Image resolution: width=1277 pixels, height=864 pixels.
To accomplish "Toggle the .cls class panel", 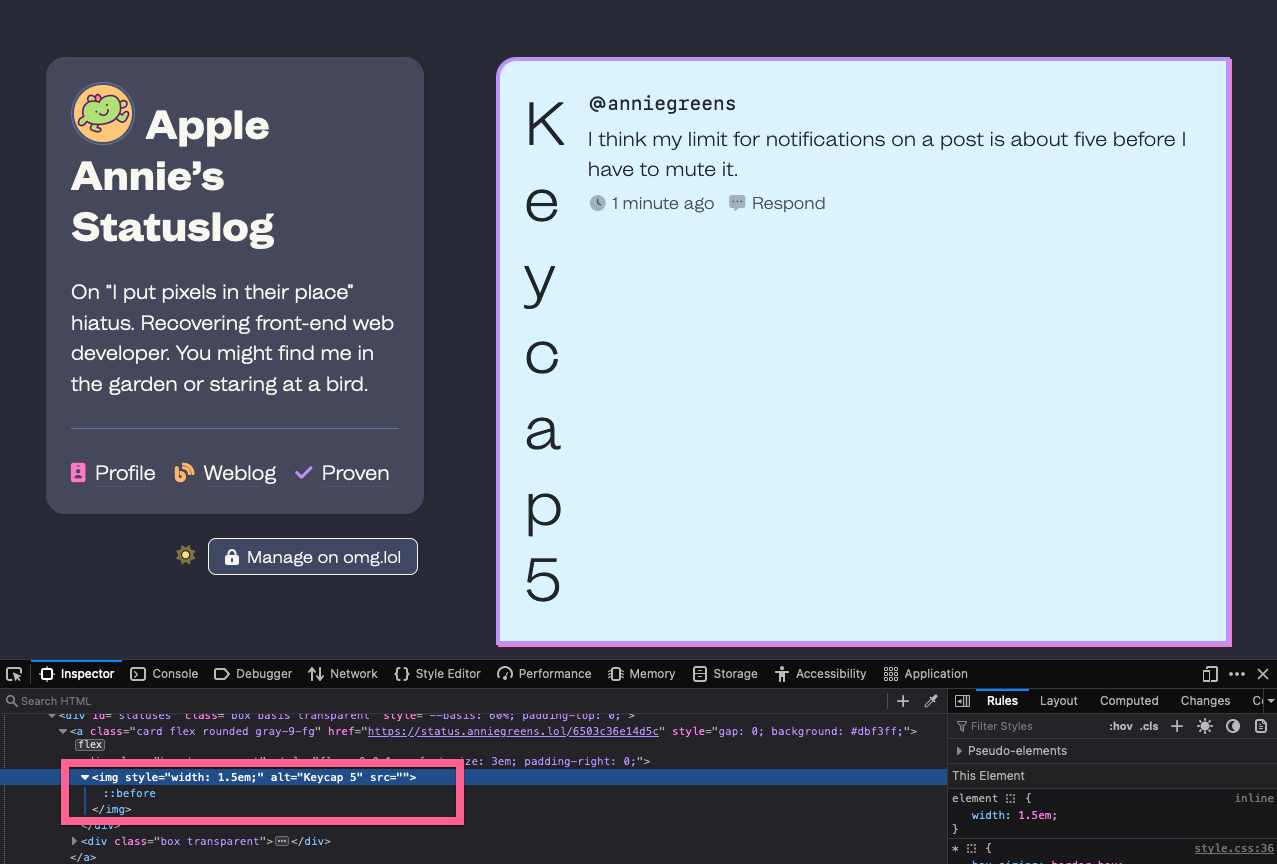I will (1150, 726).
